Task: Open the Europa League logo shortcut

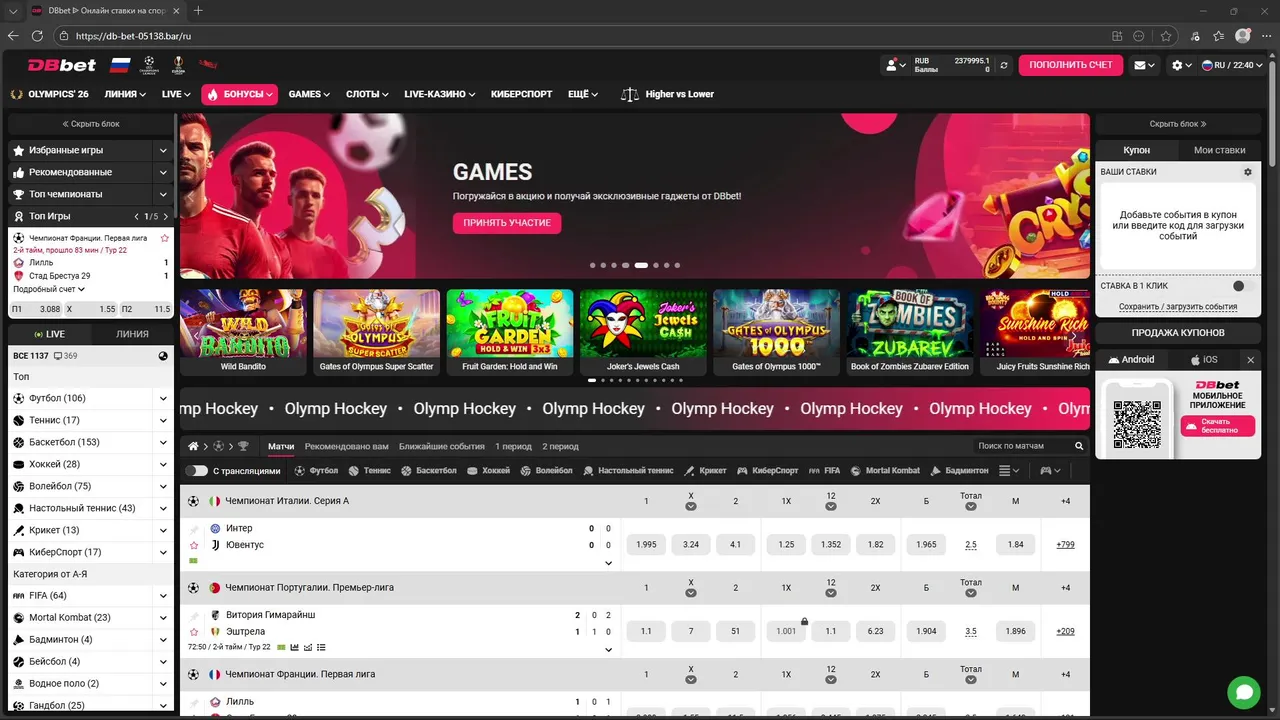Action: click(x=178, y=65)
